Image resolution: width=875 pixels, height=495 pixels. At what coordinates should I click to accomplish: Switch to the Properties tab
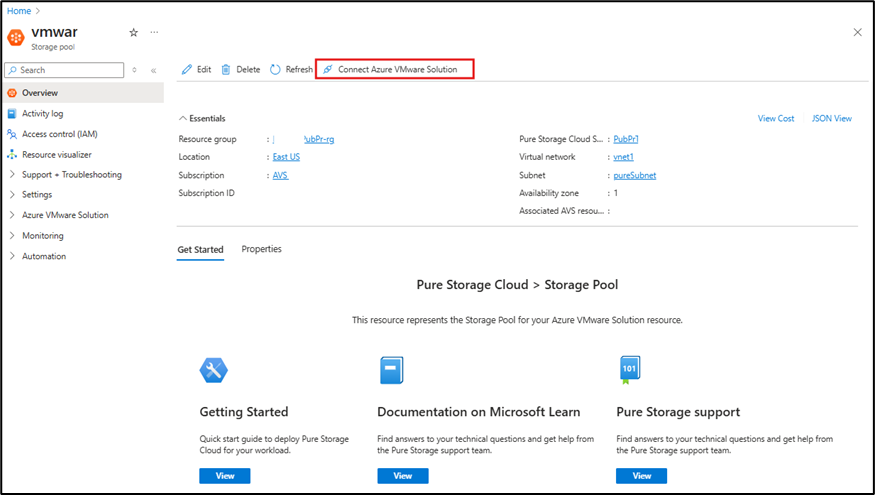pos(261,249)
